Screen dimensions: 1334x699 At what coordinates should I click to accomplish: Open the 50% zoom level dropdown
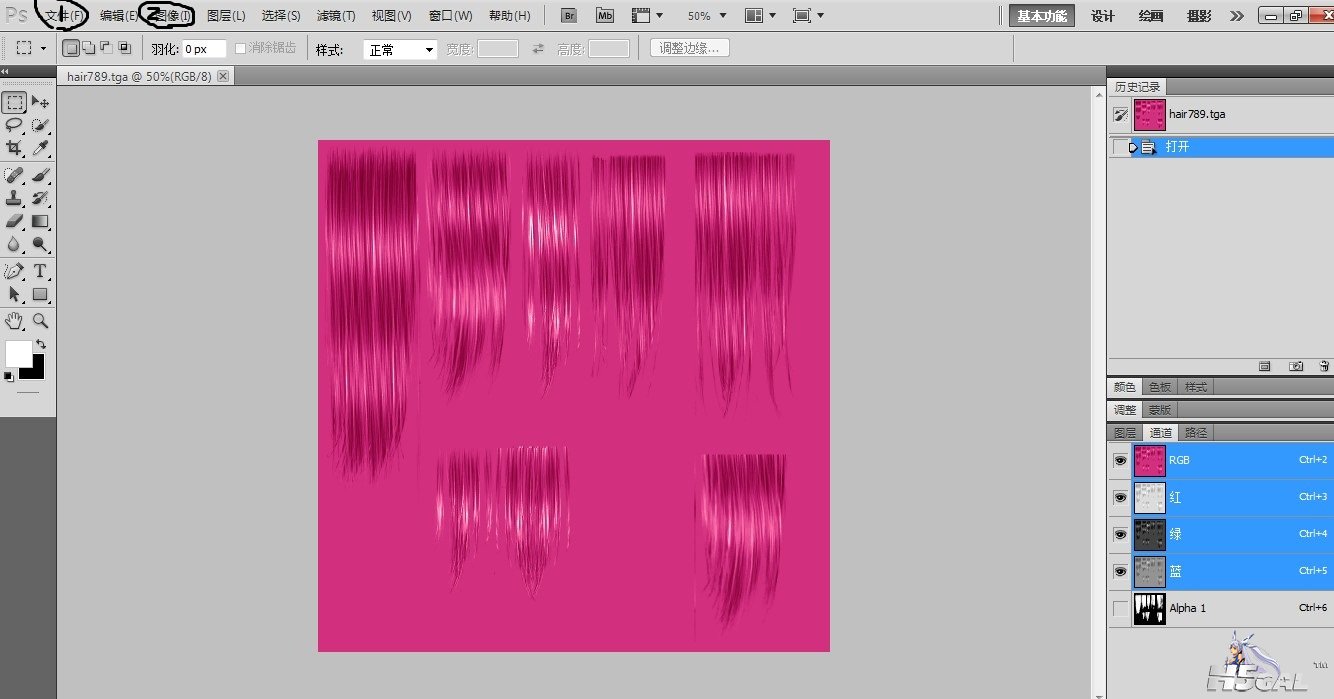(x=707, y=16)
